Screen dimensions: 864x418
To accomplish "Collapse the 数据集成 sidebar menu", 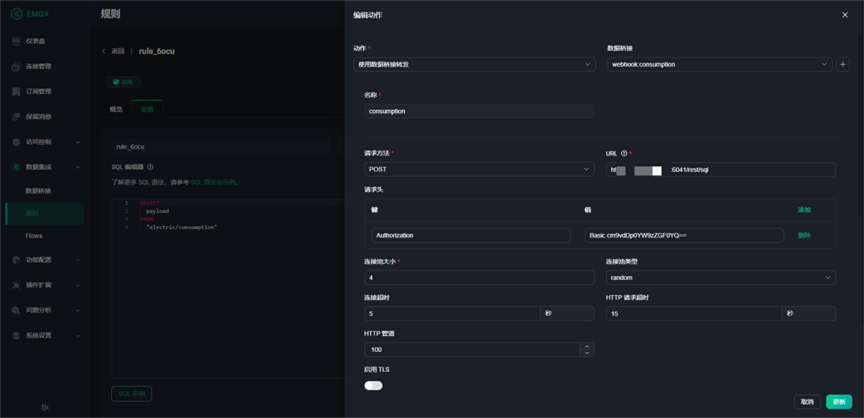I will click(x=45, y=167).
